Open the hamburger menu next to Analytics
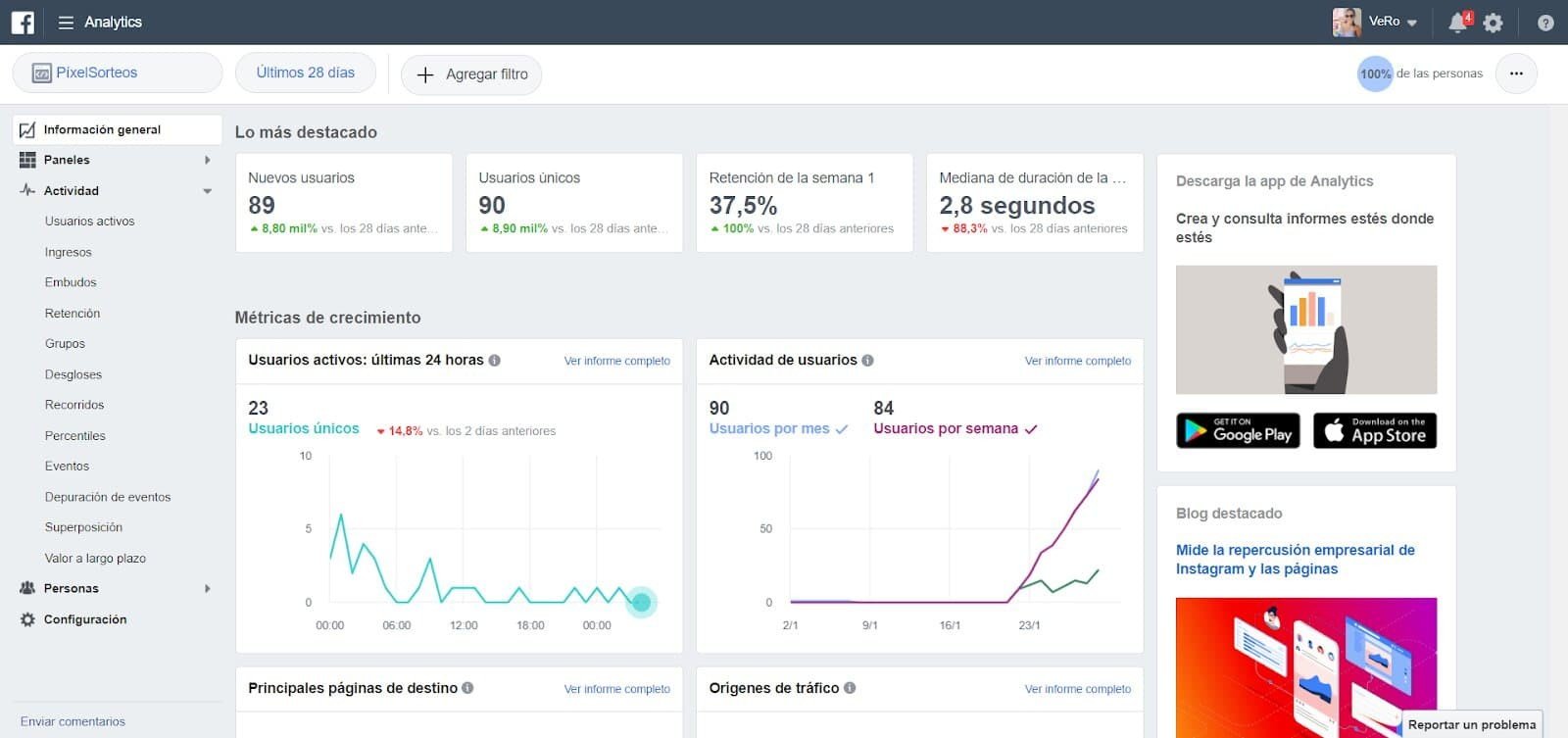Screen dimensions: 1568x738 tap(66, 23)
